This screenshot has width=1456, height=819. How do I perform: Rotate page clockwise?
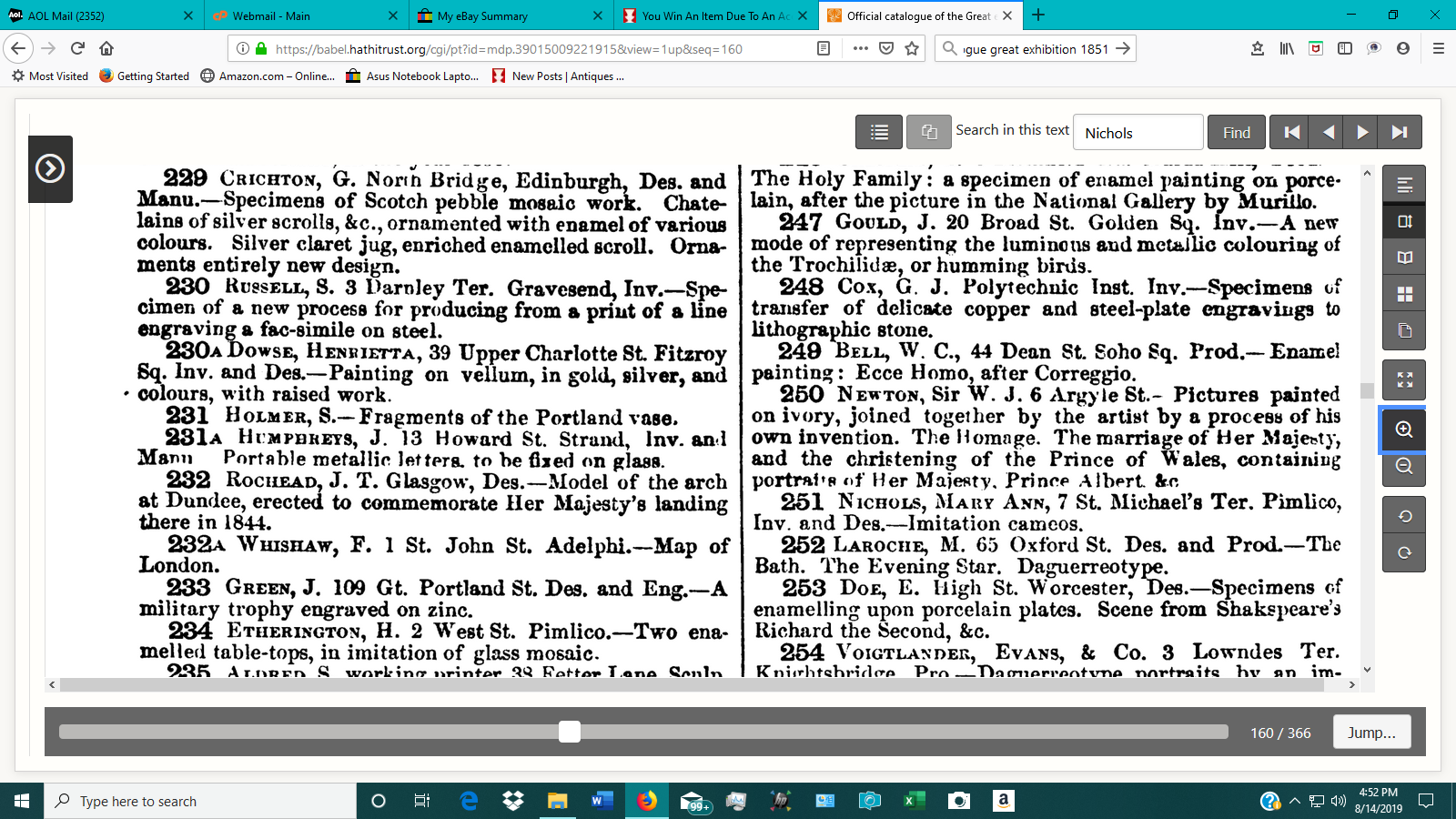pos(1404,553)
